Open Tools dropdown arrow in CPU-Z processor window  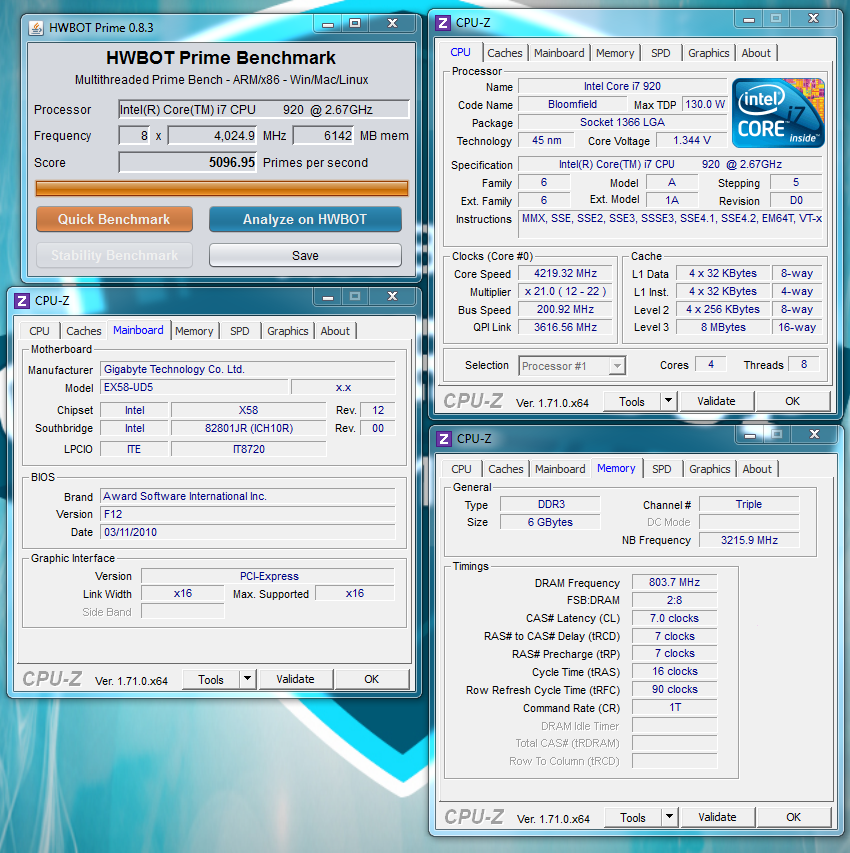pos(668,401)
